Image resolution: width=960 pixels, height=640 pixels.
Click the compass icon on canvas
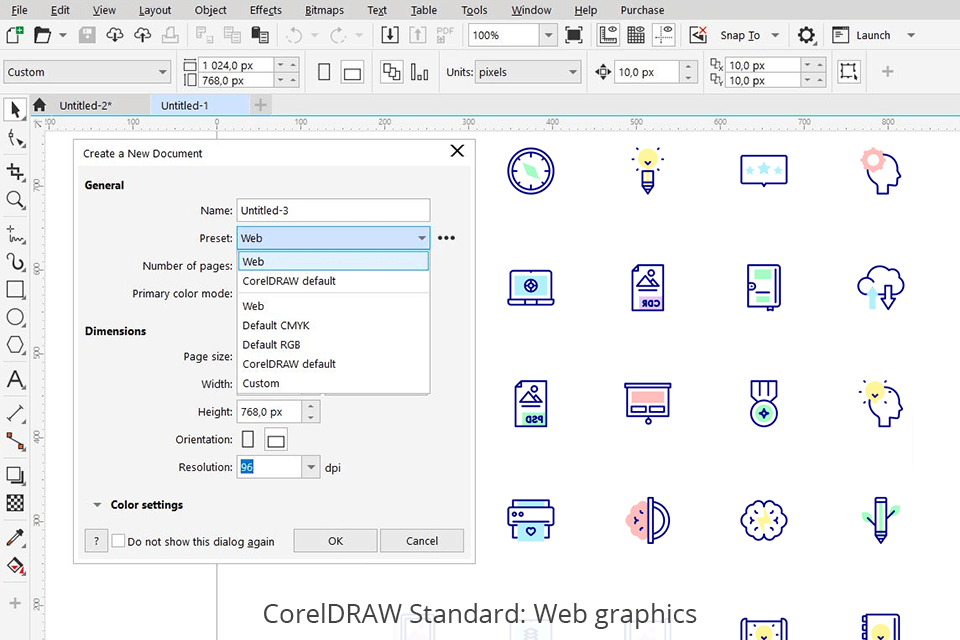(x=531, y=171)
